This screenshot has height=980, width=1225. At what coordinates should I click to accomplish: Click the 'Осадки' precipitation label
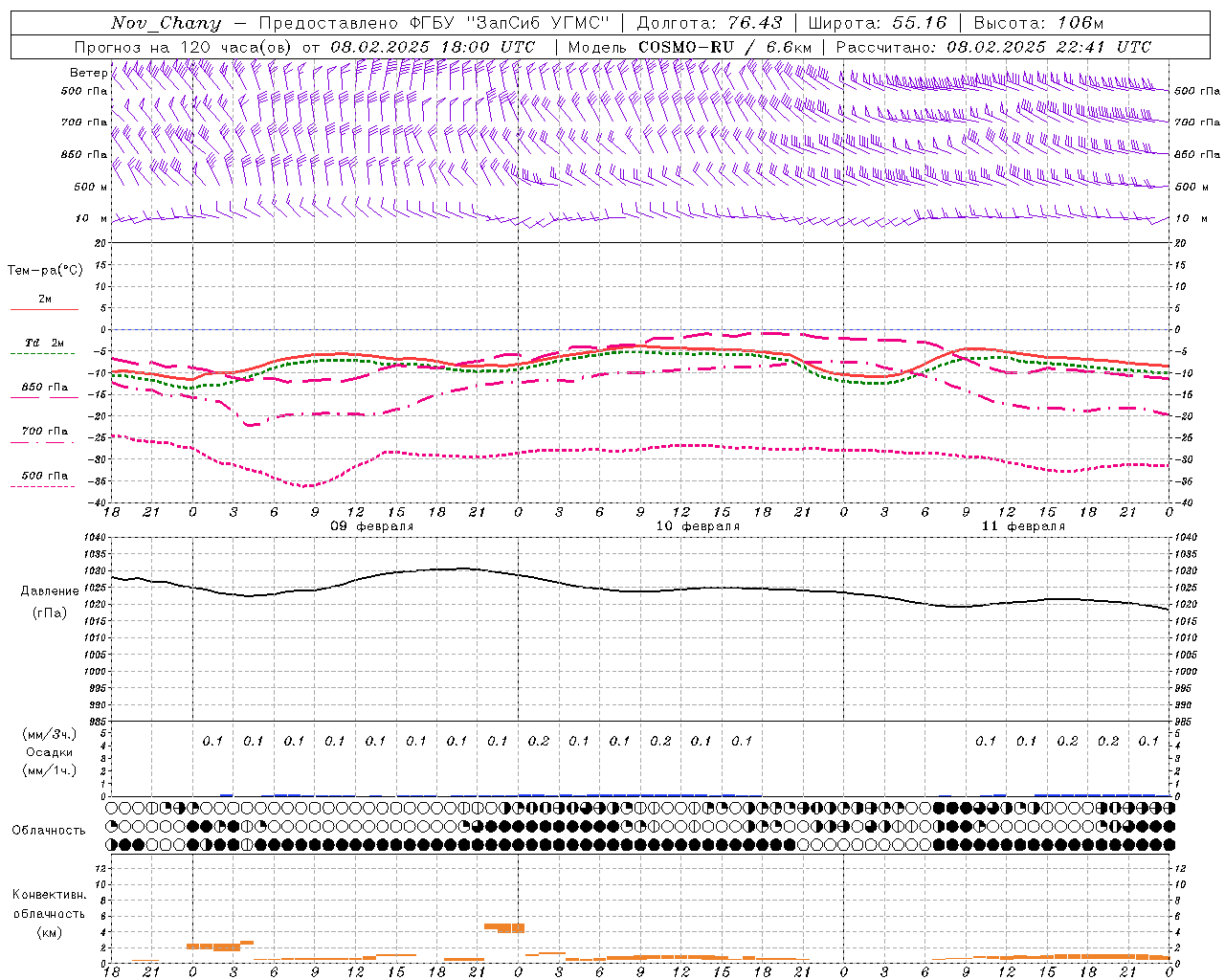(x=50, y=752)
